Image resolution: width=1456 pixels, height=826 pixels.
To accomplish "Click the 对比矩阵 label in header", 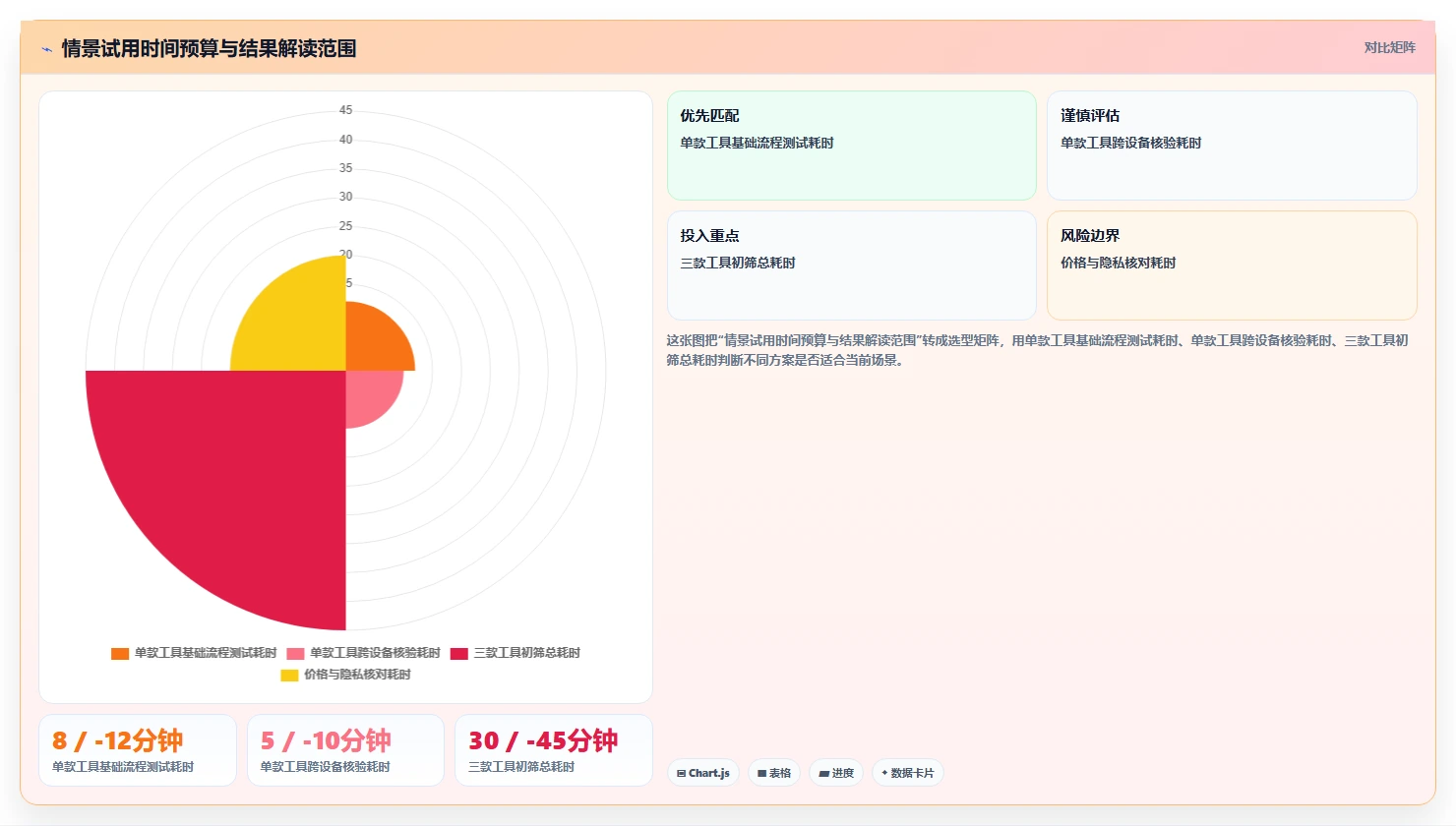I will 1389,48.
